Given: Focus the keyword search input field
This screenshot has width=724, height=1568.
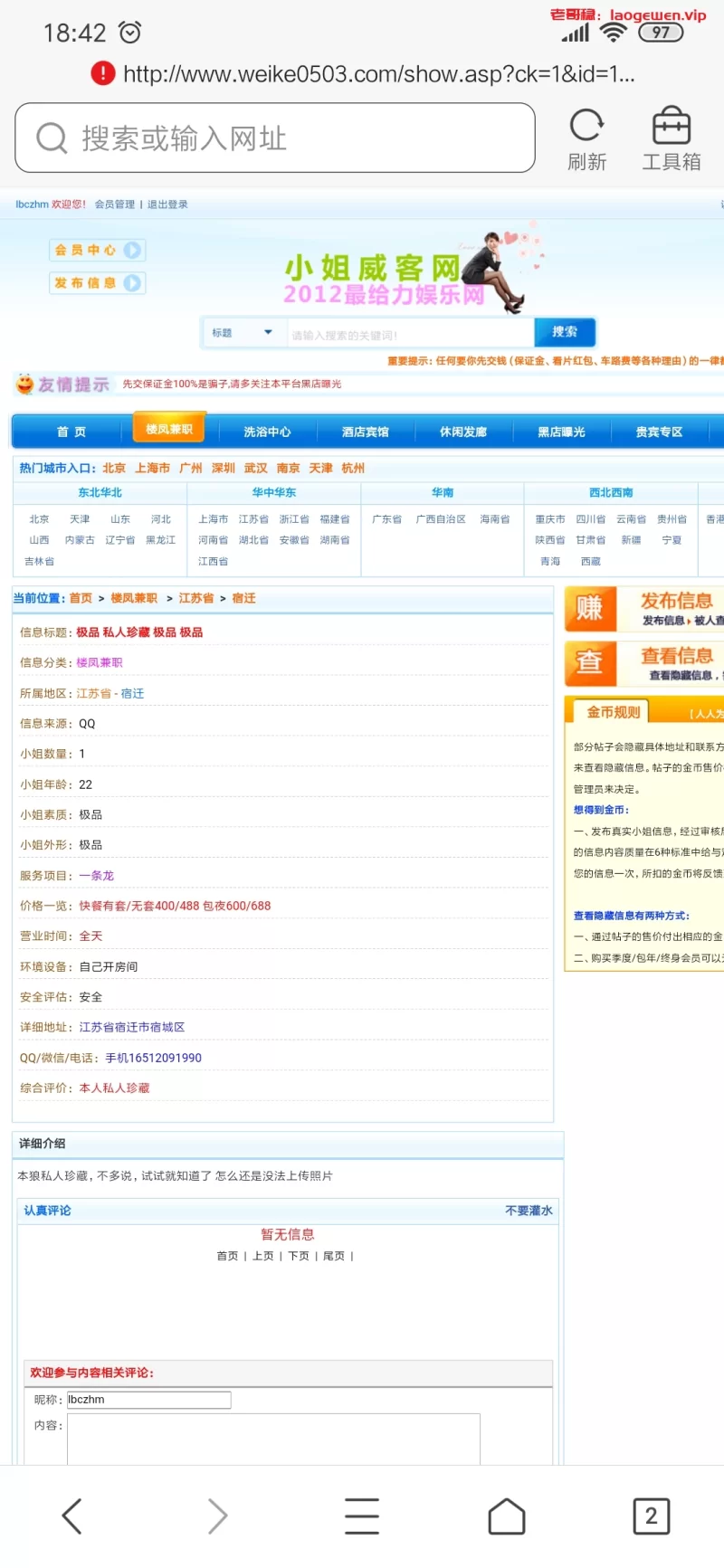Looking at the screenshot, I should click(x=410, y=335).
